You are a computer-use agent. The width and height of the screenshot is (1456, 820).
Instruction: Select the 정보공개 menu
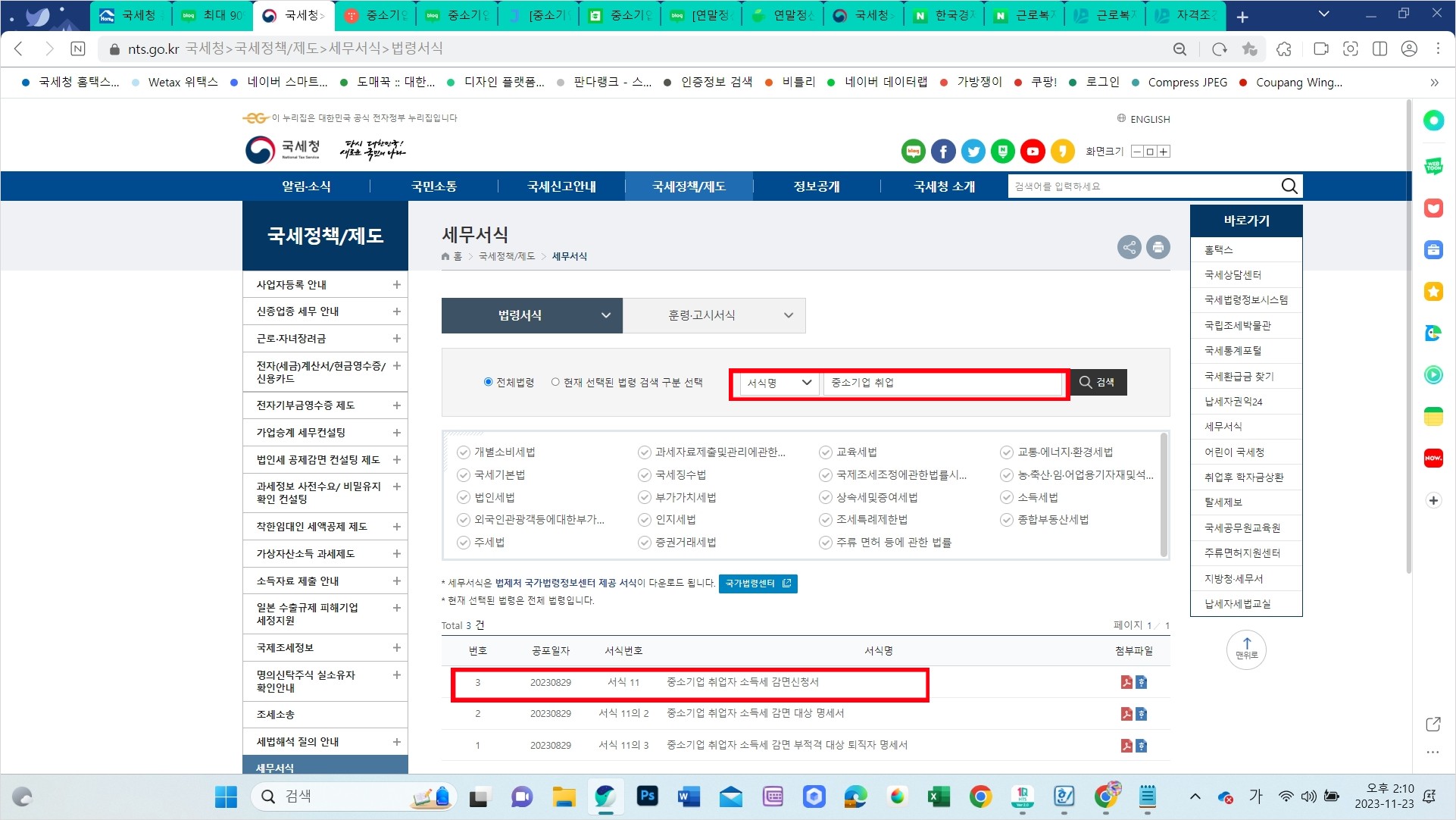(x=814, y=186)
